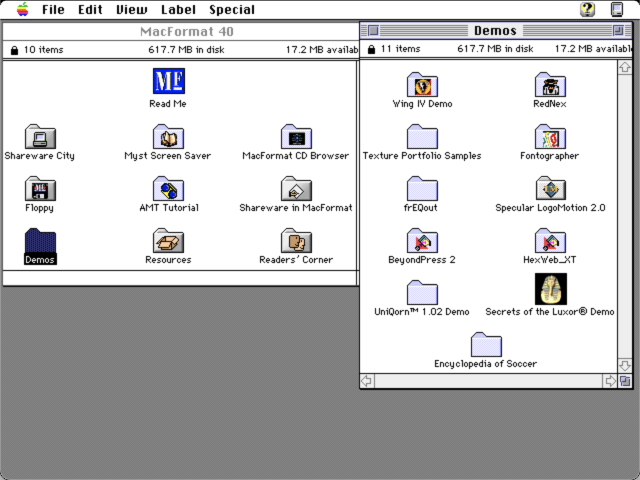
Task: Click the '10 items' text in MacFormat 40
Action: pyautogui.click(x=44, y=50)
